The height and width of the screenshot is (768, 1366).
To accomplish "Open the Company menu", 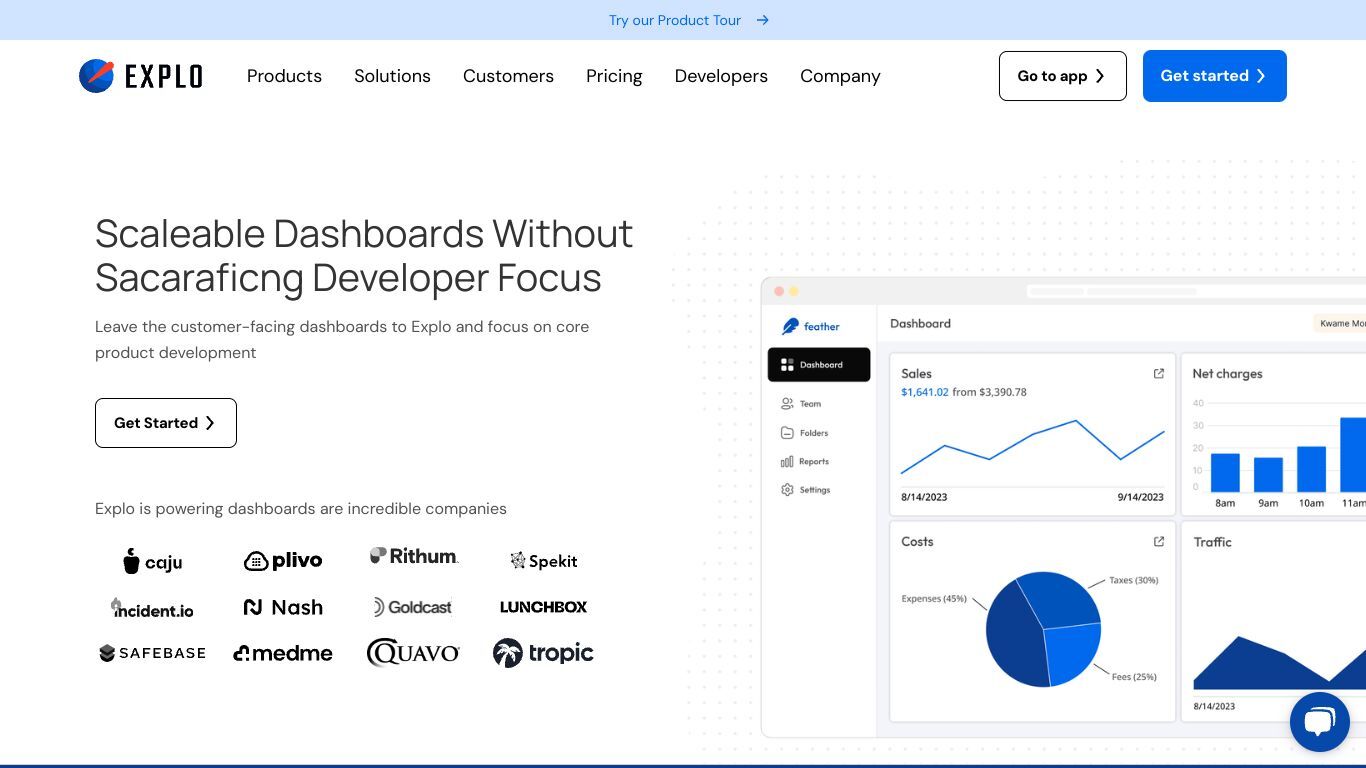I will (x=840, y=76).
